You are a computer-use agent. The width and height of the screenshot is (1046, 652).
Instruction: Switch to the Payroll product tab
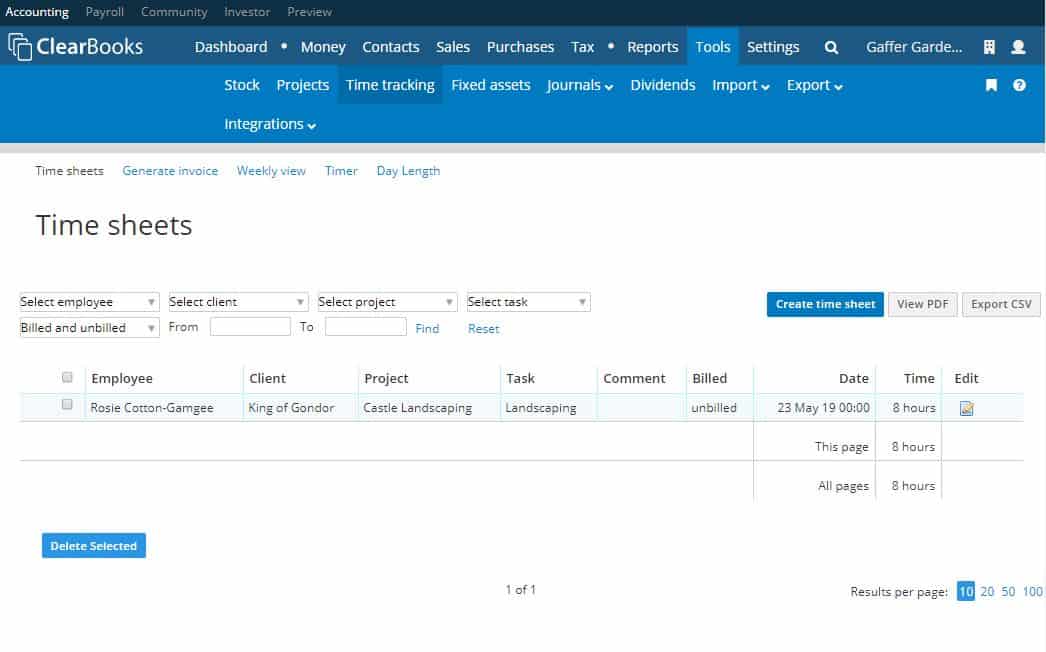105,12
